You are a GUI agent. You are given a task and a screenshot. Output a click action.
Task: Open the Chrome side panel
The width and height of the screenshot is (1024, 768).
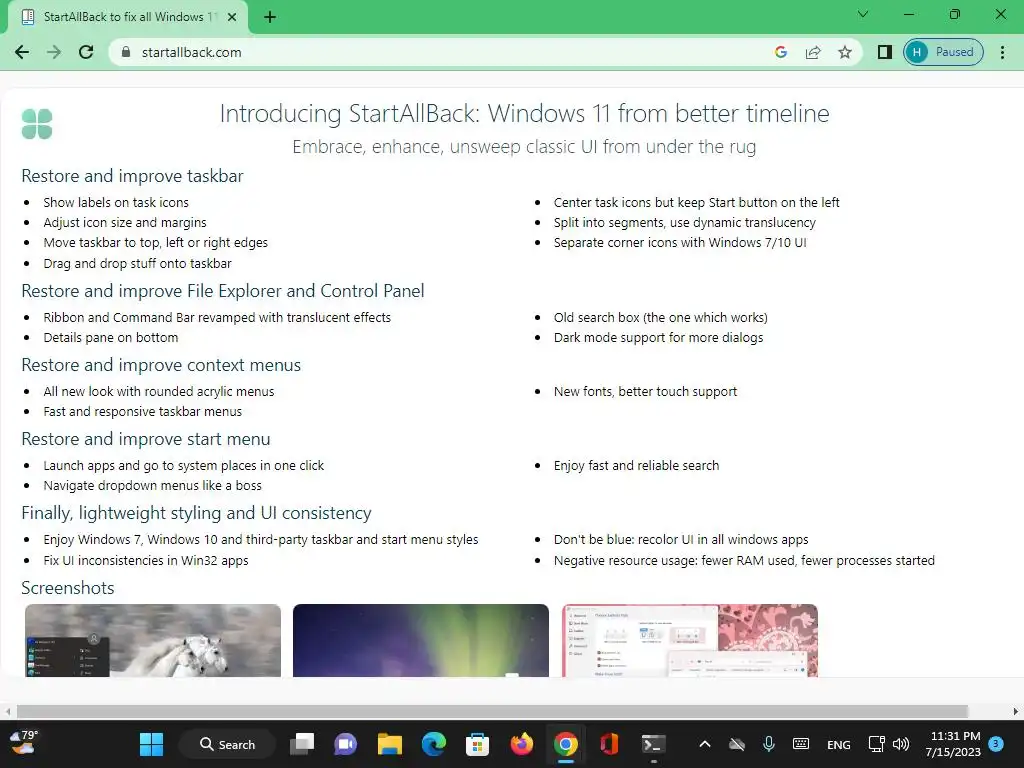click(885, 52)
